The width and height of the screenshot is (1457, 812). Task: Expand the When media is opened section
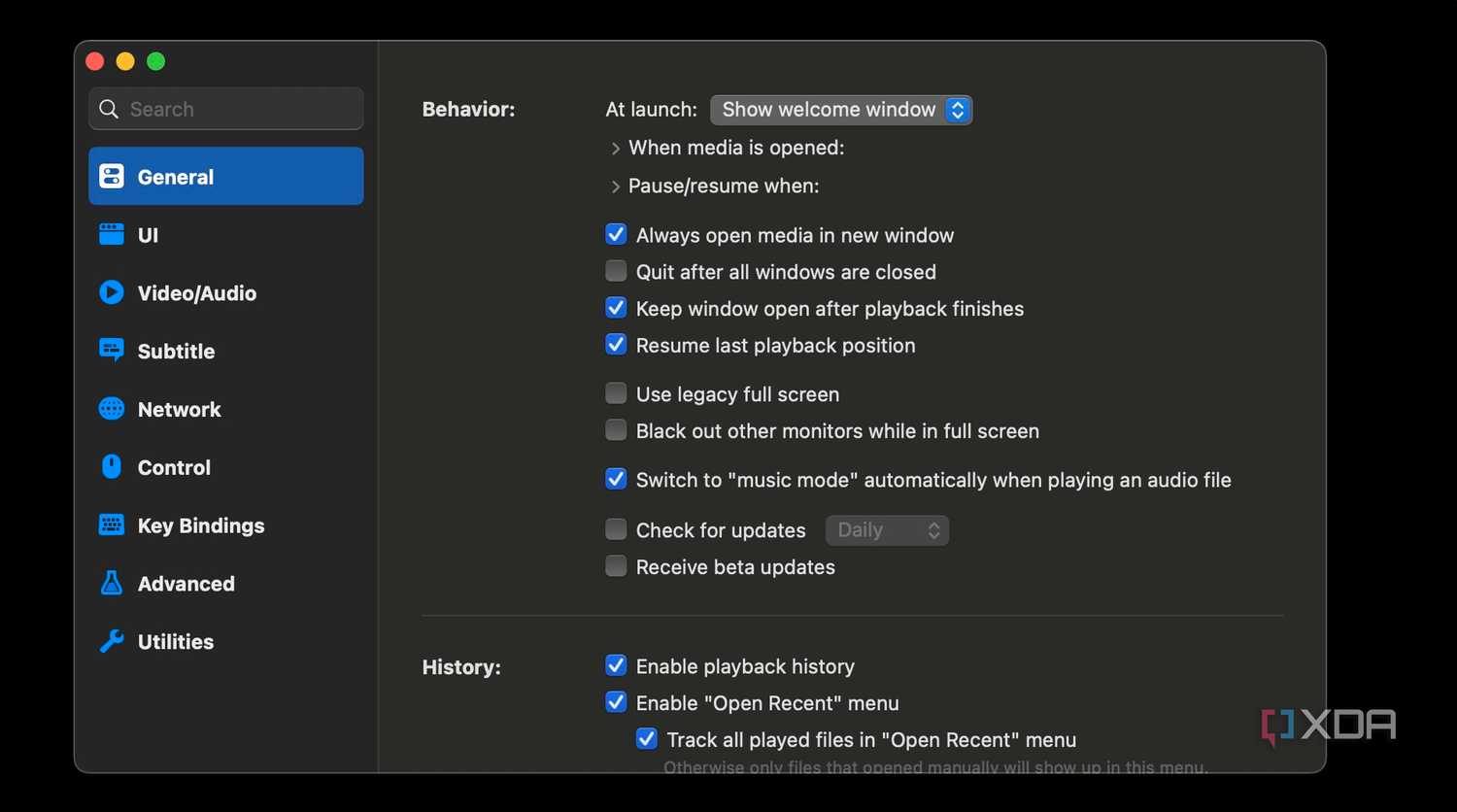point(615,149)
